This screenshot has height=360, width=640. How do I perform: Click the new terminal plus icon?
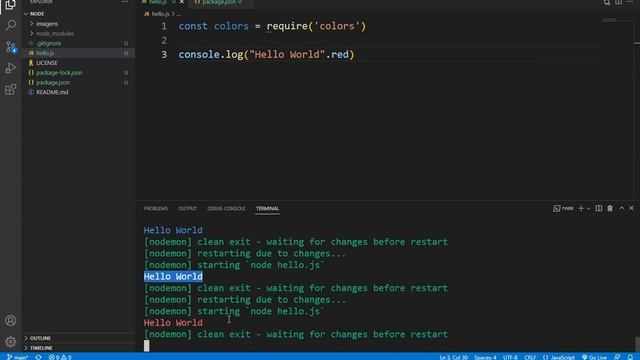[581, 208]
